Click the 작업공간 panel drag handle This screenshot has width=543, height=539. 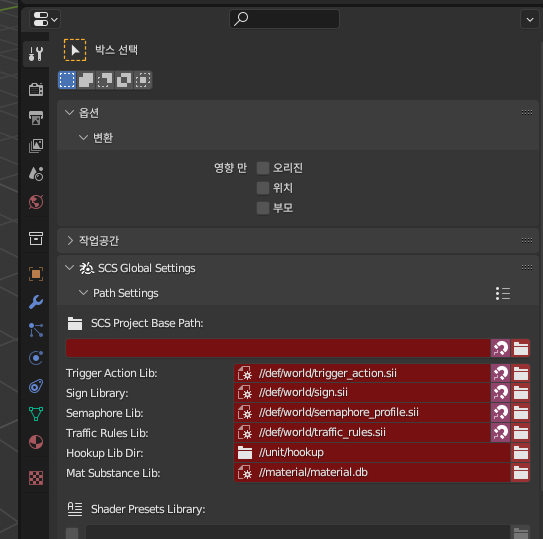pyautogui.click(x=527, y=240)
